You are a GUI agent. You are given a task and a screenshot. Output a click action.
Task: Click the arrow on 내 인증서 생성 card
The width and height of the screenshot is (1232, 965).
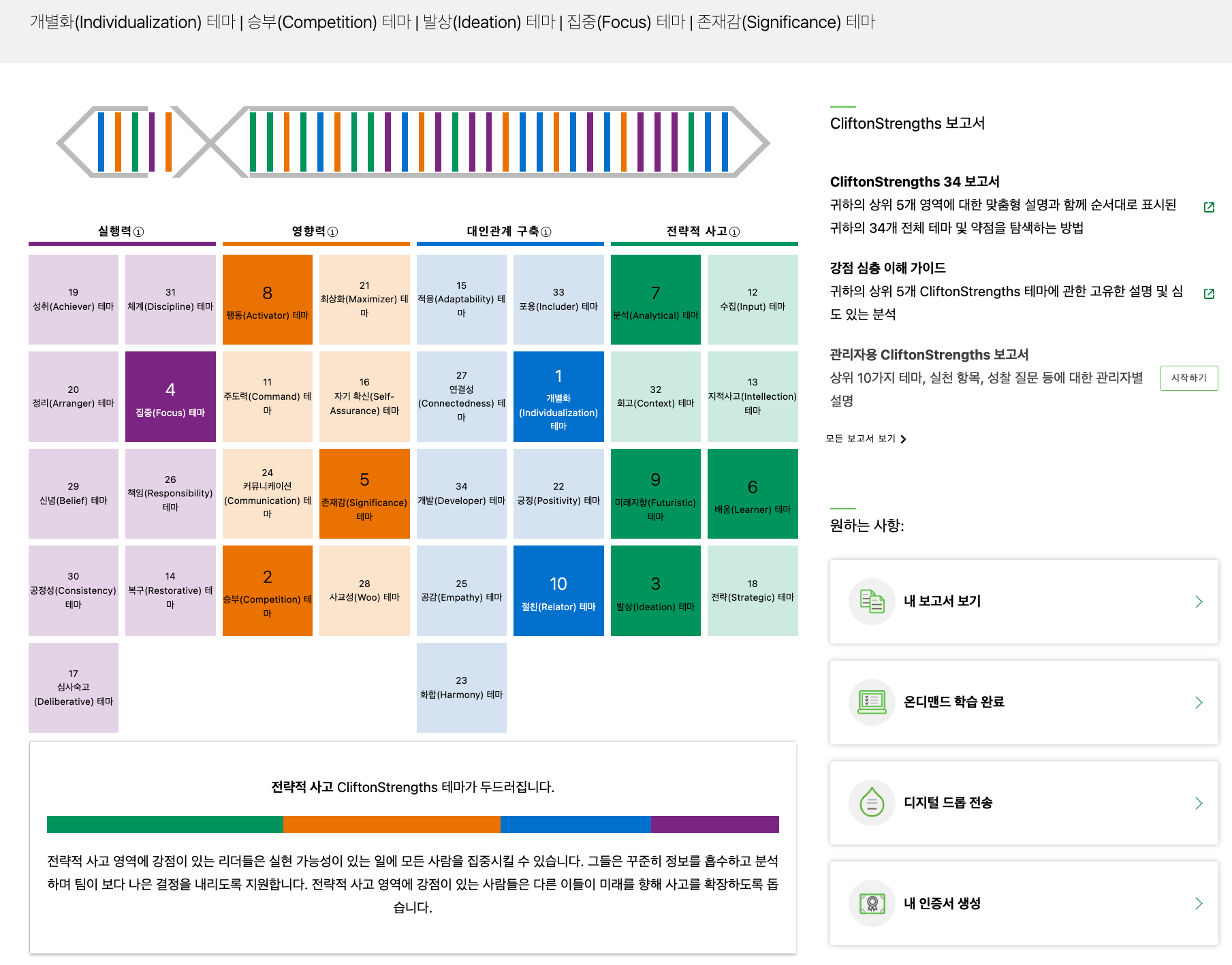click(x=1199, y=904)
